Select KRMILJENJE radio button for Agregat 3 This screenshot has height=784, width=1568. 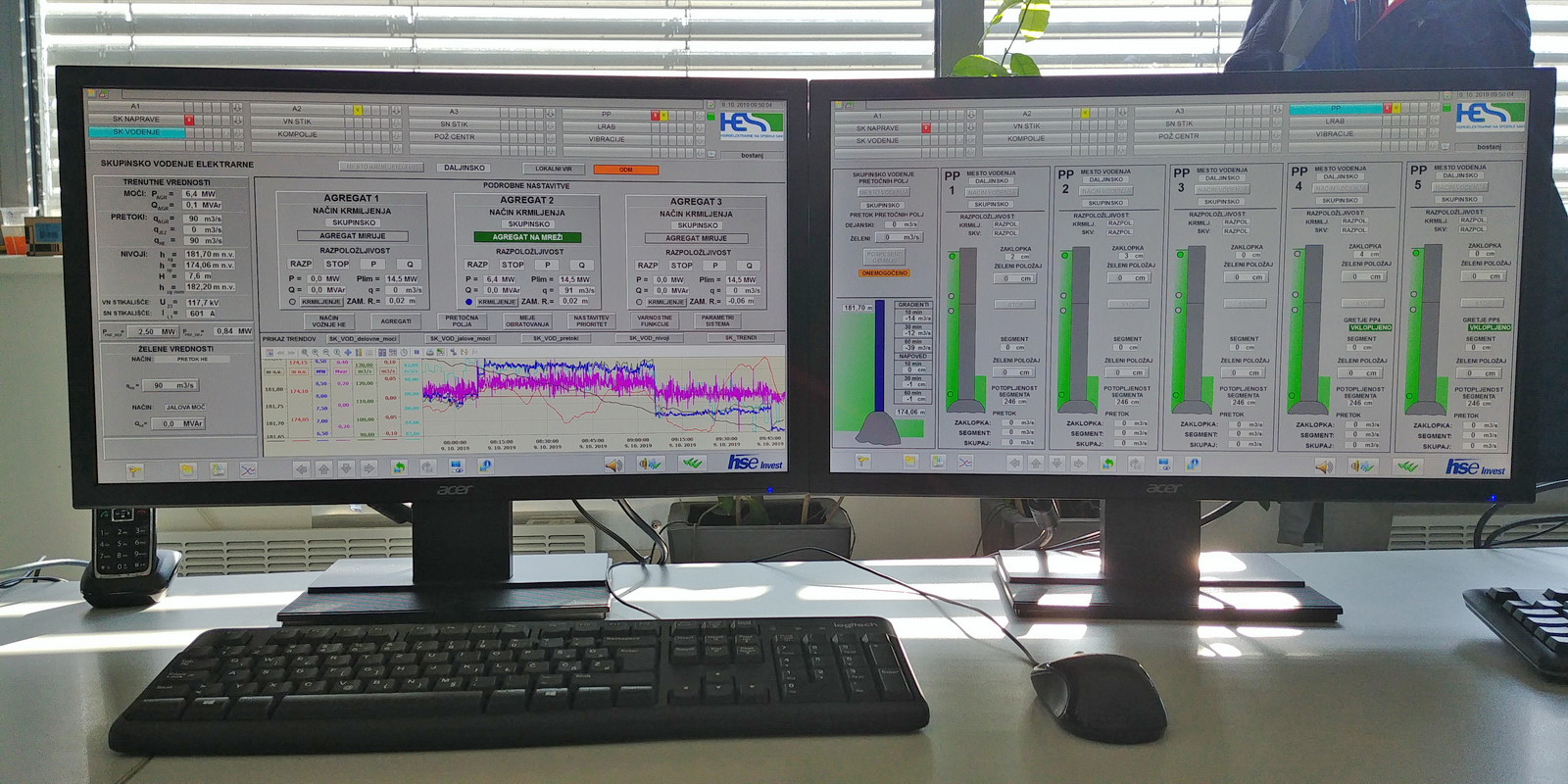[639, 302]
